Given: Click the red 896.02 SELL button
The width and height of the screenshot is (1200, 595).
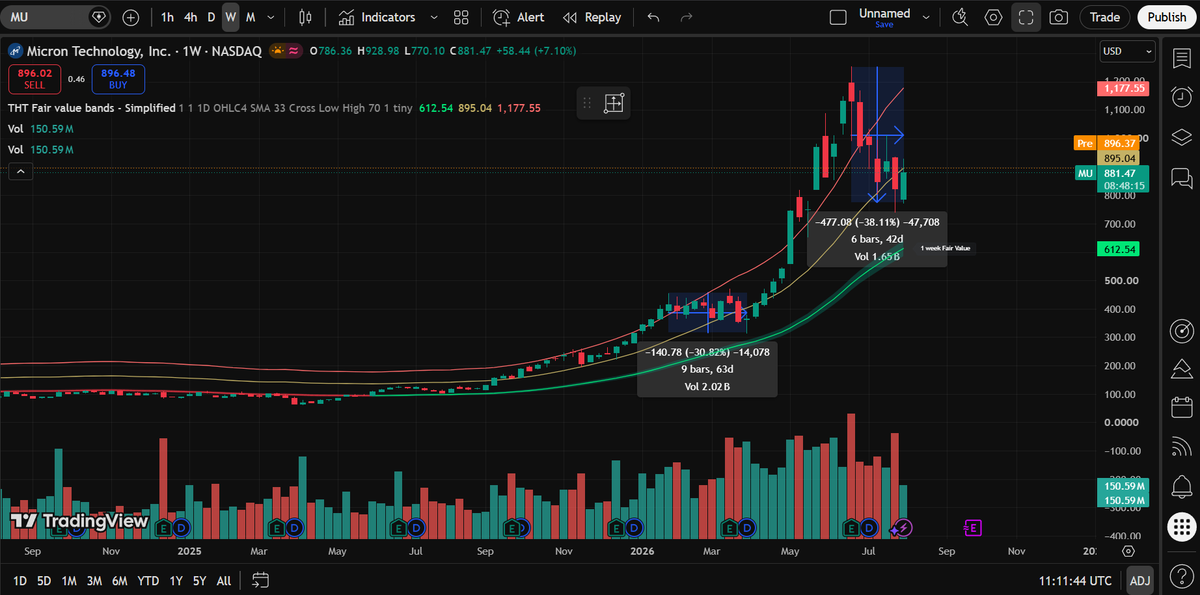Looking at the screenshot, I should 35,79.
